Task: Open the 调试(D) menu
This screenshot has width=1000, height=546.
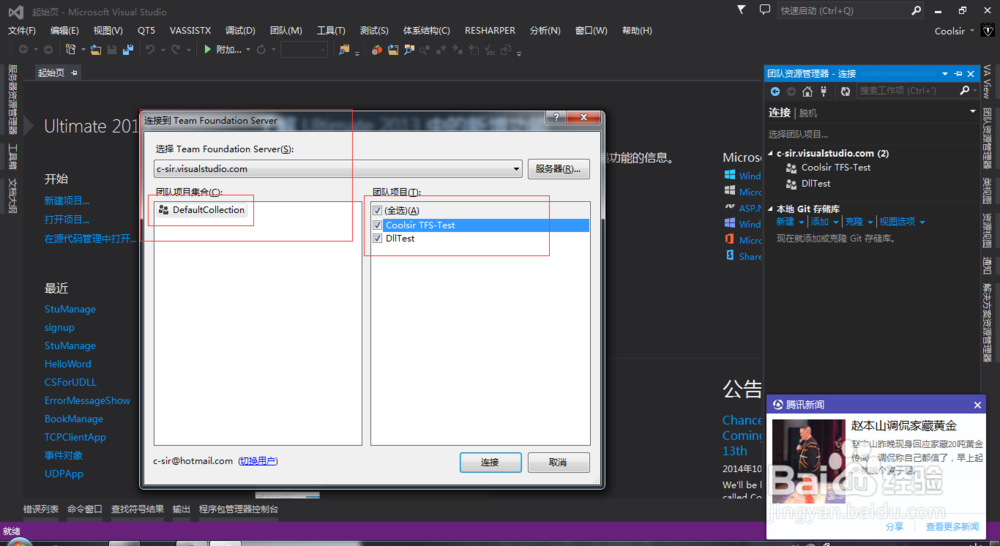Action: [240, 31]
